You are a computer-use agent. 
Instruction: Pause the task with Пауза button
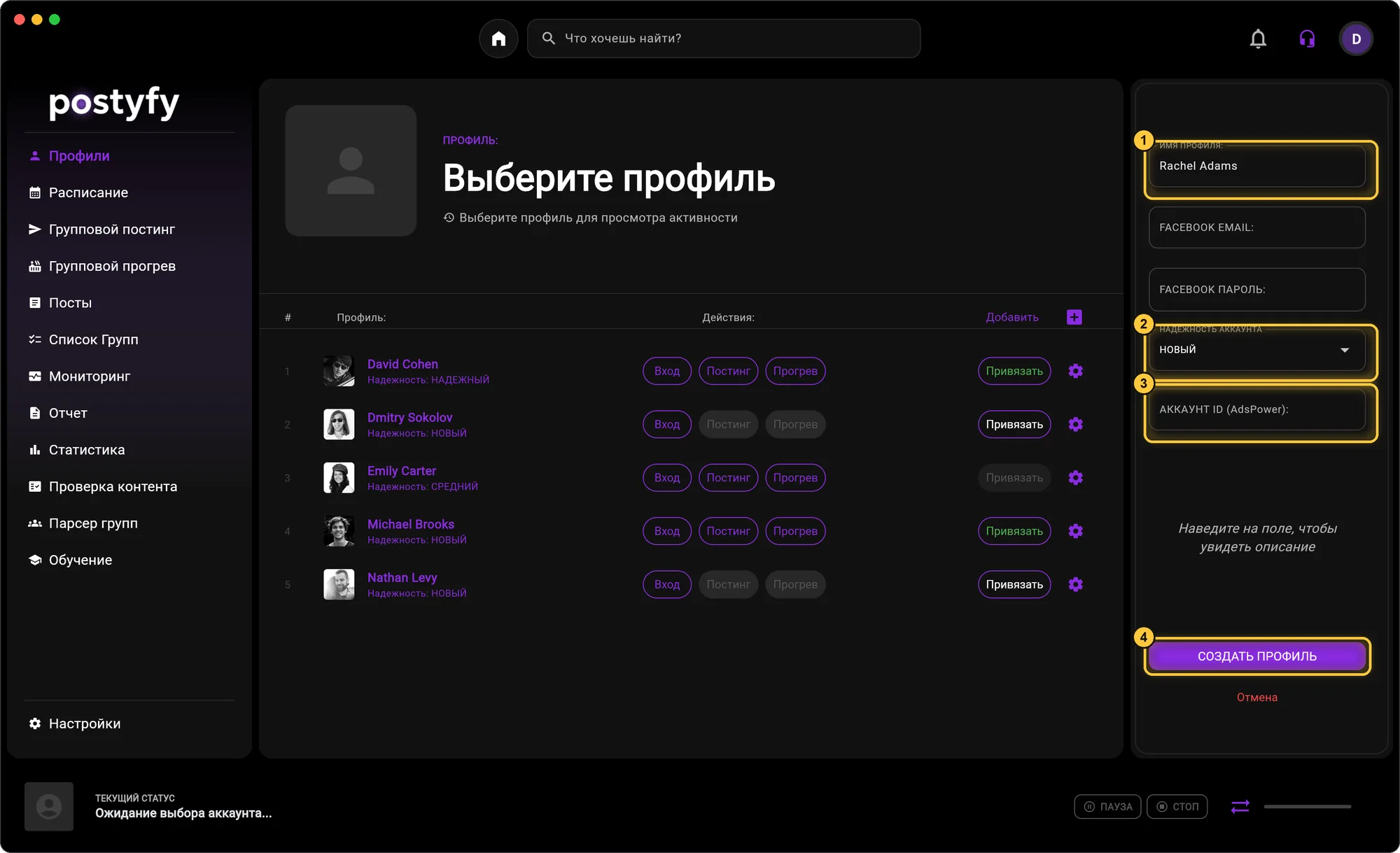1107,807
